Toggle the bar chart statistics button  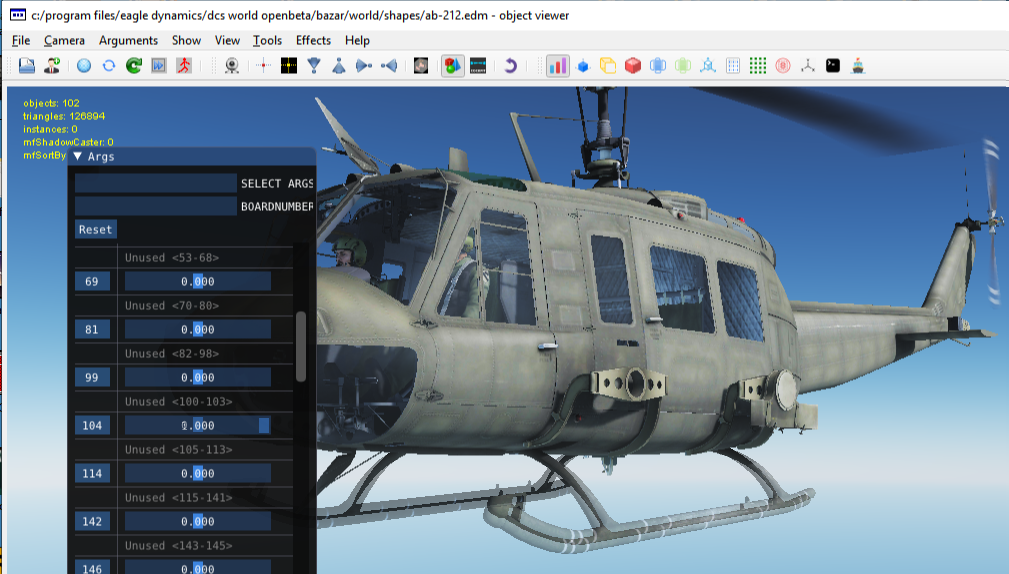point(558,66)
